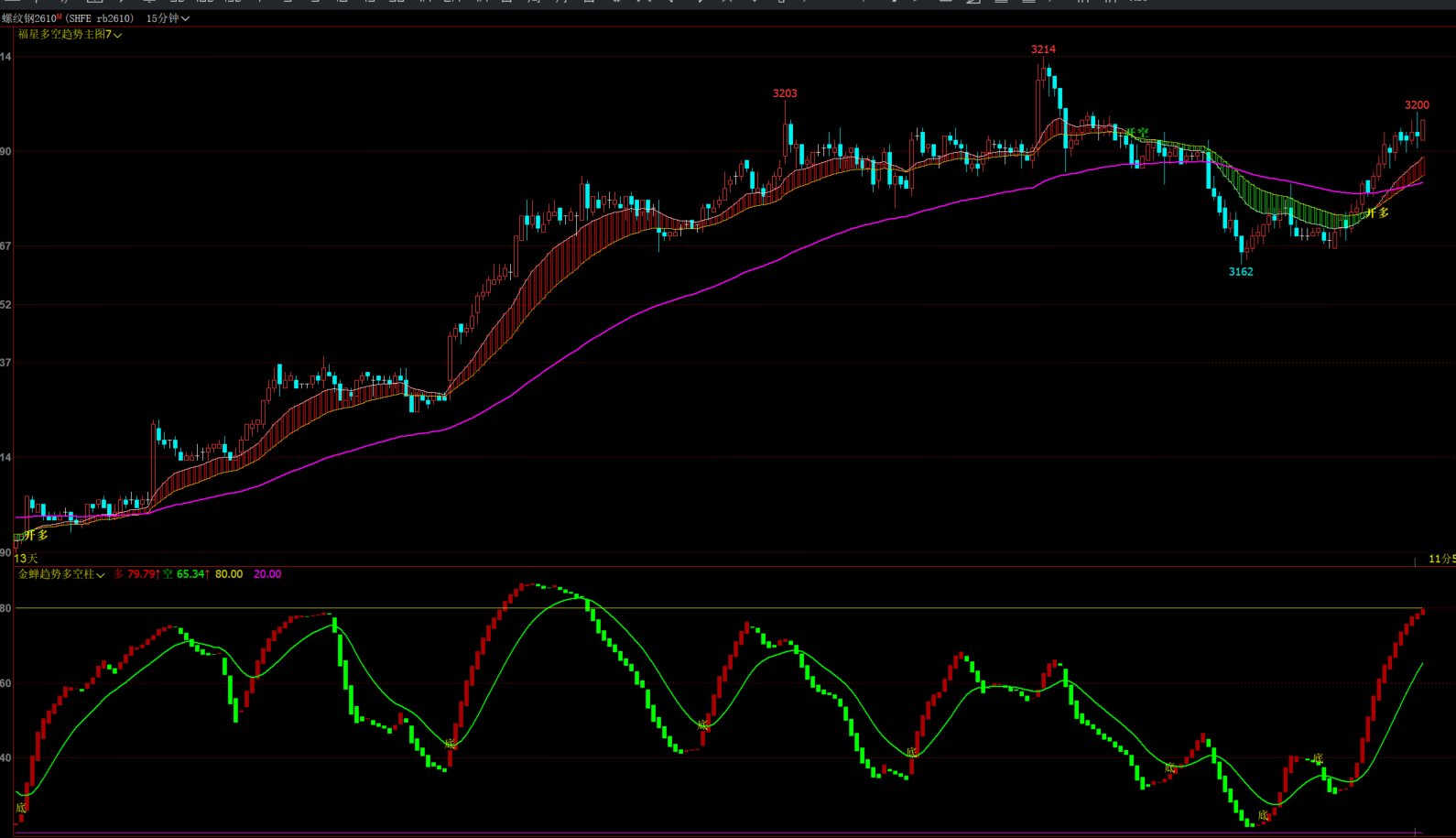The image size is (1456, 838).
Task: Click the 开多 signal at chart's far left
Action: click(37, 535)
